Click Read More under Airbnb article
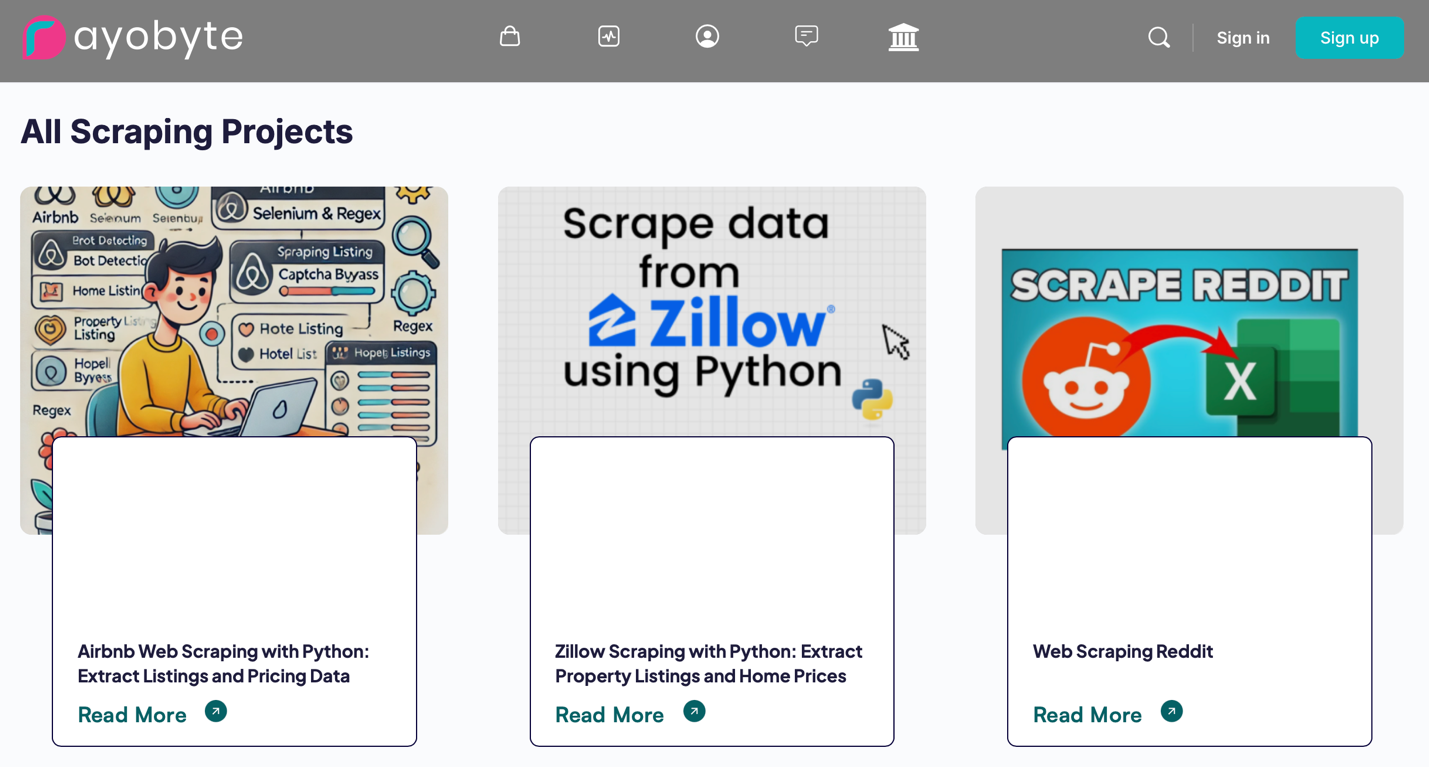 click(x=132, y=714)
